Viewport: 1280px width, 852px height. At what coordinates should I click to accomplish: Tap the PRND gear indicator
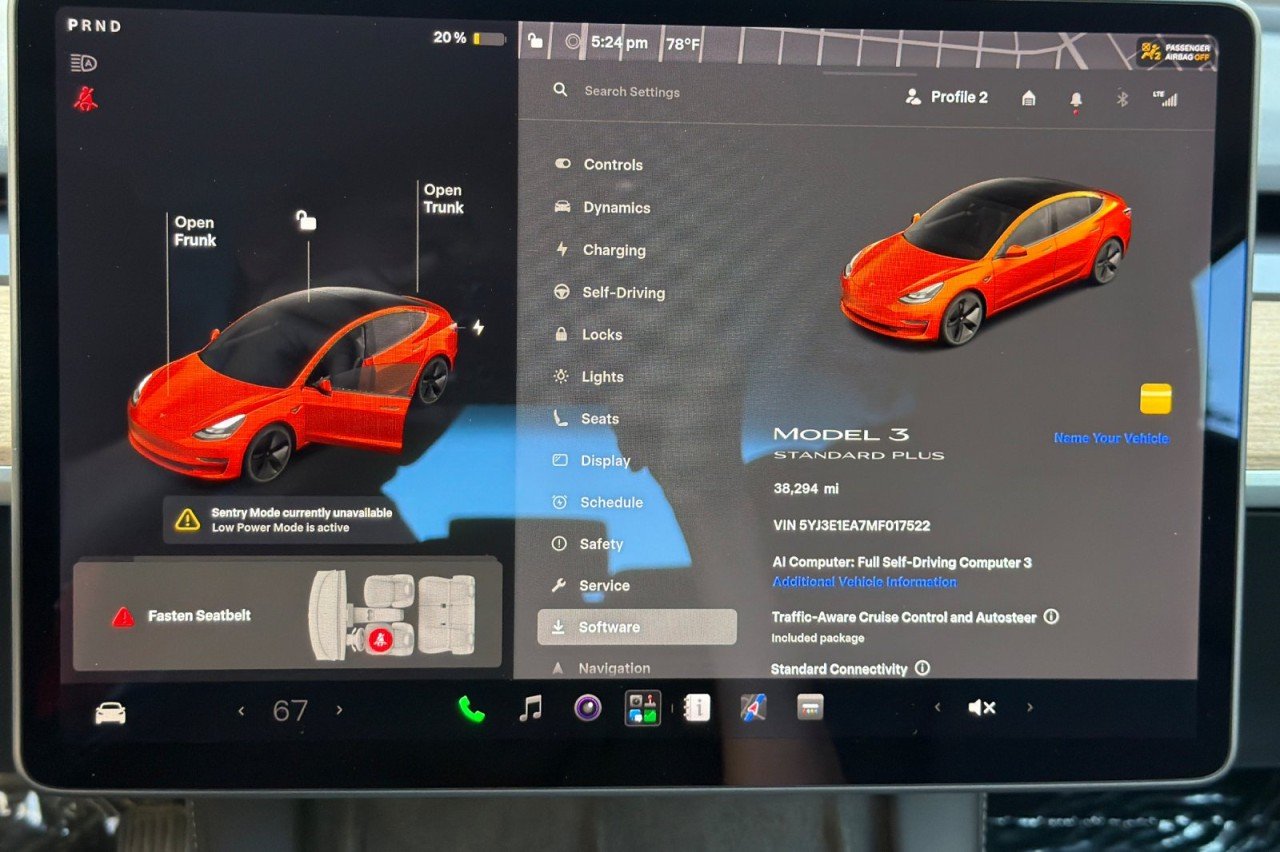tap(94, 27)
